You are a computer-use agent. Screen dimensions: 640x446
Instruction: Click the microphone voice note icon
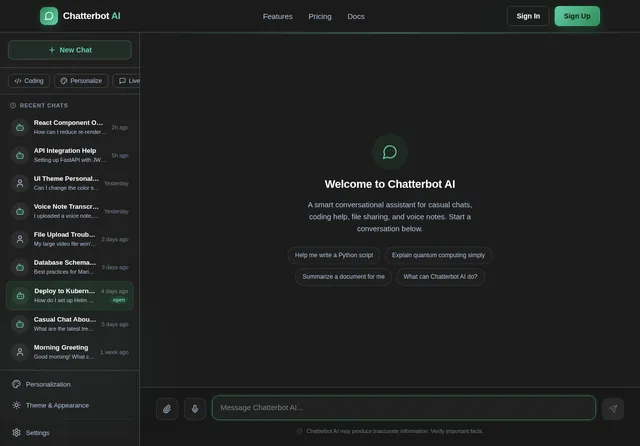pos(195,408)
